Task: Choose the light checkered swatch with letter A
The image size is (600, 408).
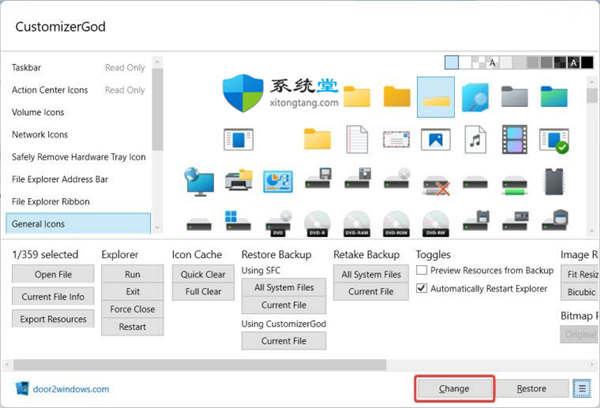Action: click(x=492, y=62)
